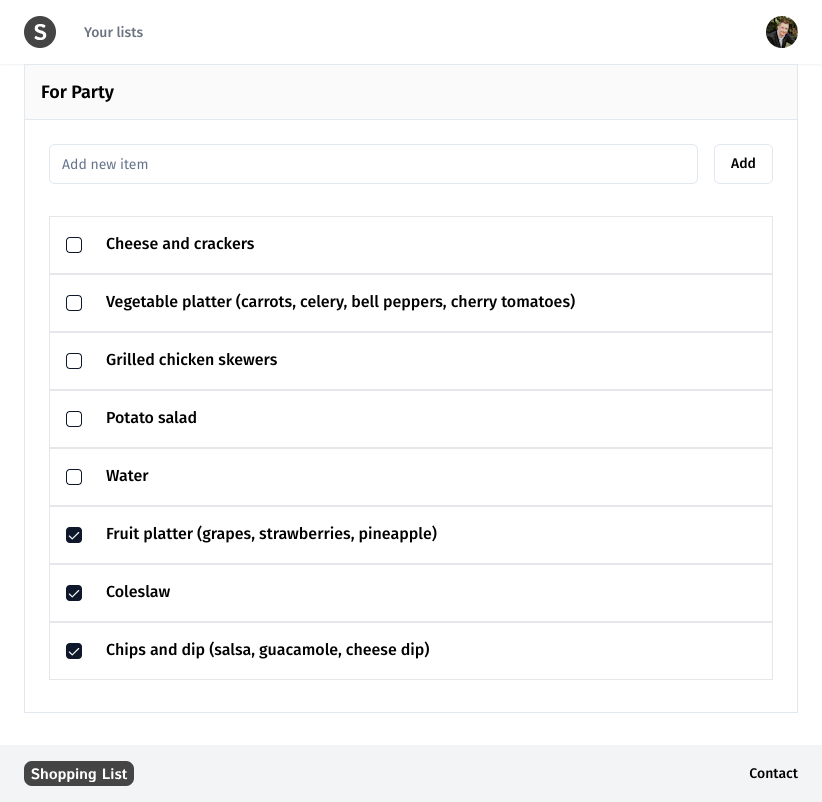Image resolution: width=822 pixels, height=802 pixels.
Task: Focus the Add new item field
Action: click(373, 164)
